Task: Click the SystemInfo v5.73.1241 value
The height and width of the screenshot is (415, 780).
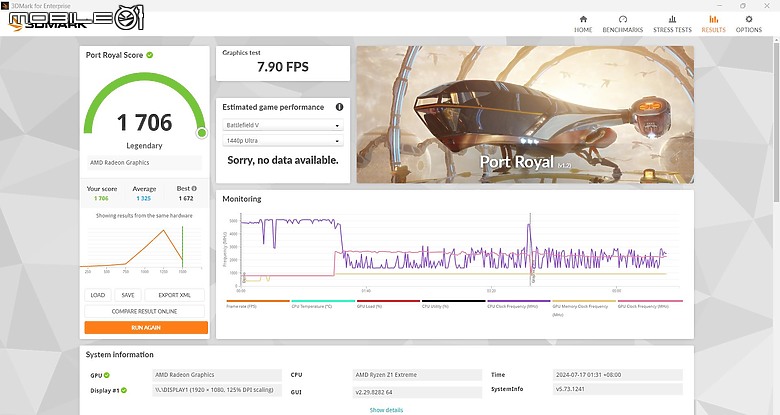Action: point(618,389)
